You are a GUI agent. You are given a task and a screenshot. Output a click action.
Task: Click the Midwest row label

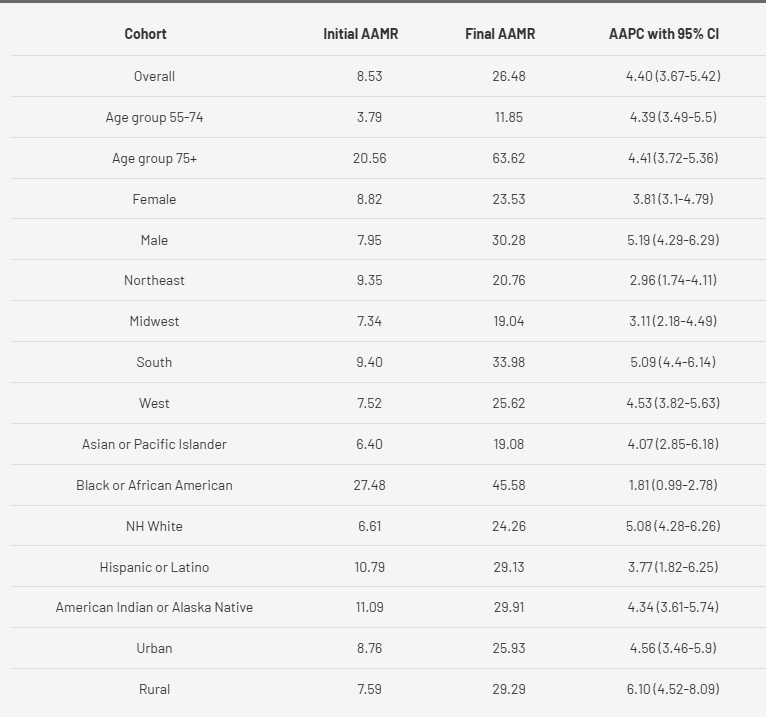154,321
